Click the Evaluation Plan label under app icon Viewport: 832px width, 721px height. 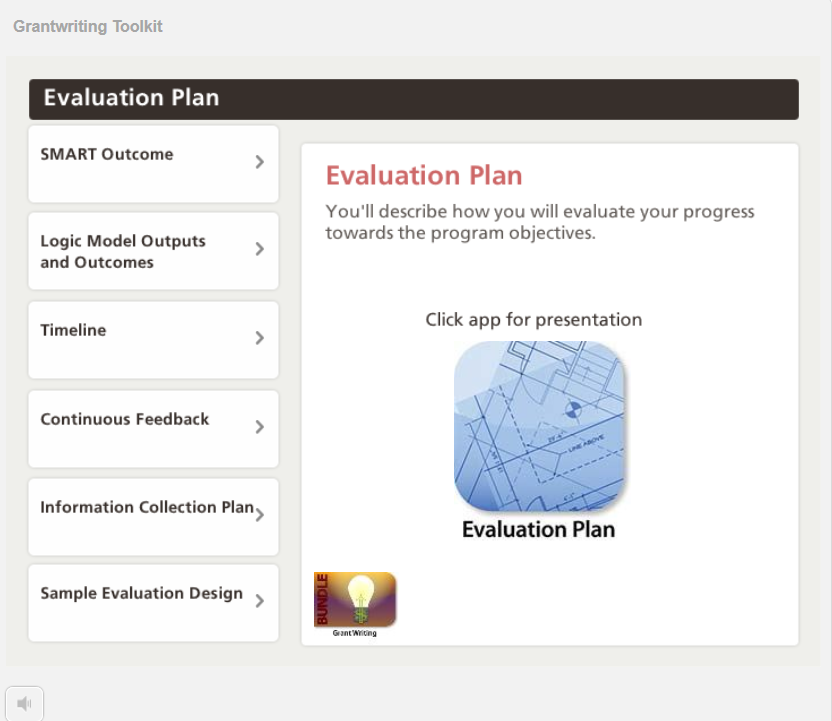point(539,529)
